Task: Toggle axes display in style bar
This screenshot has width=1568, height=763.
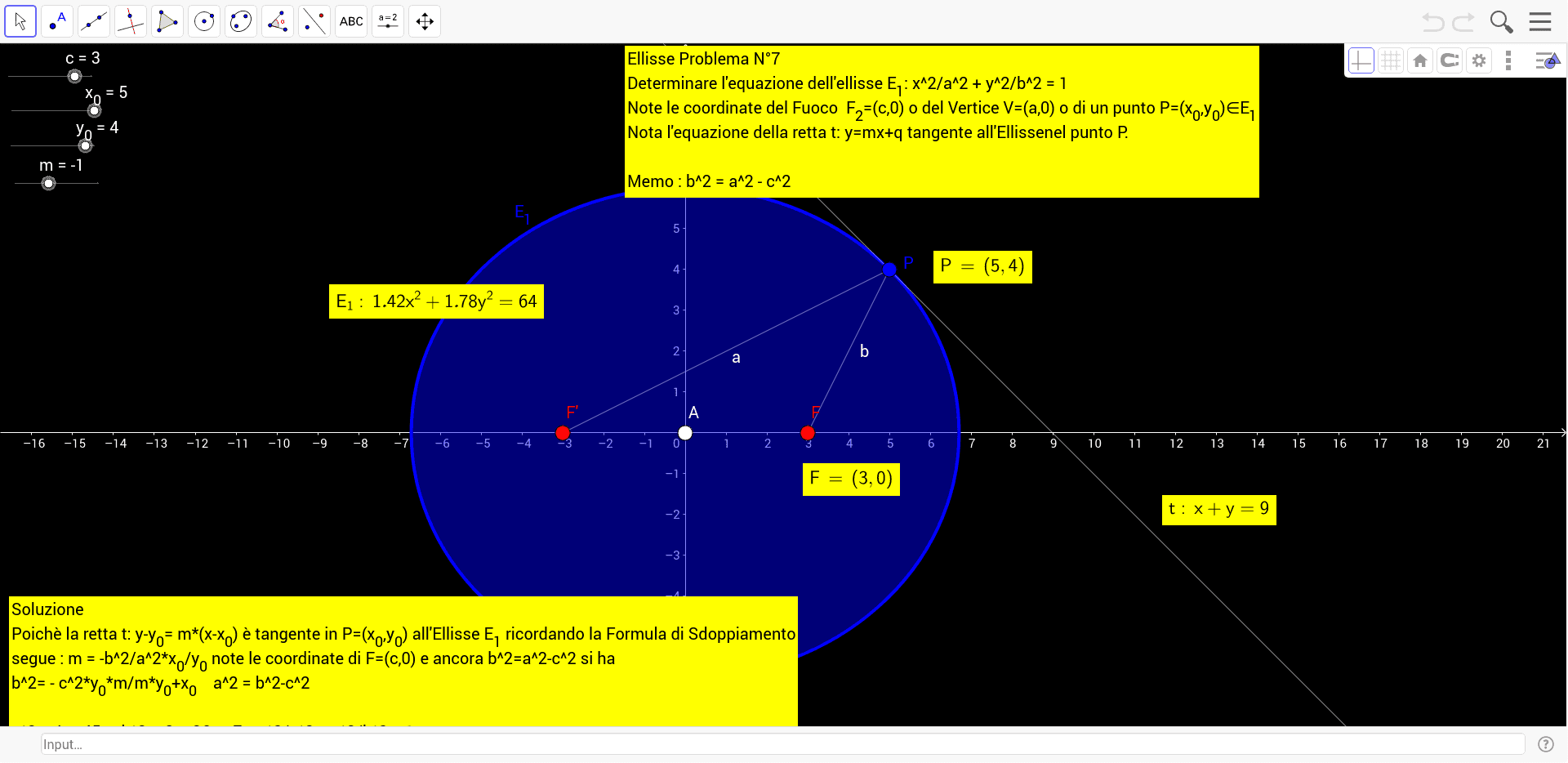Action: point(1361,60)
